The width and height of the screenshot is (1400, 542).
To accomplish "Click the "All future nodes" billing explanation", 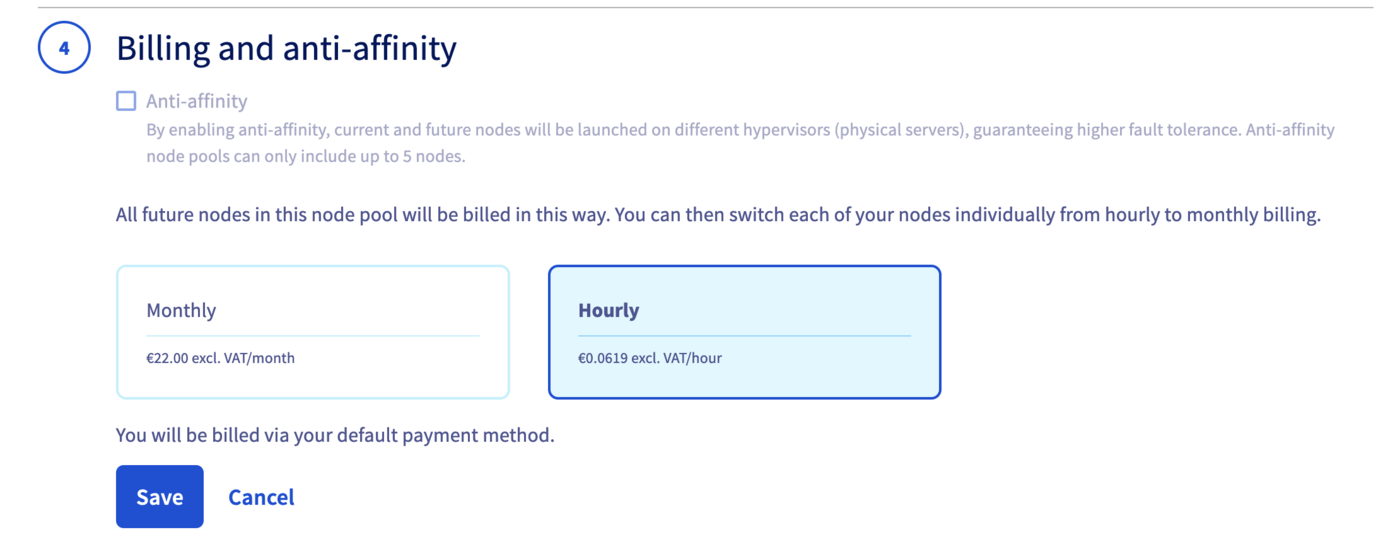I will [718, 215].
